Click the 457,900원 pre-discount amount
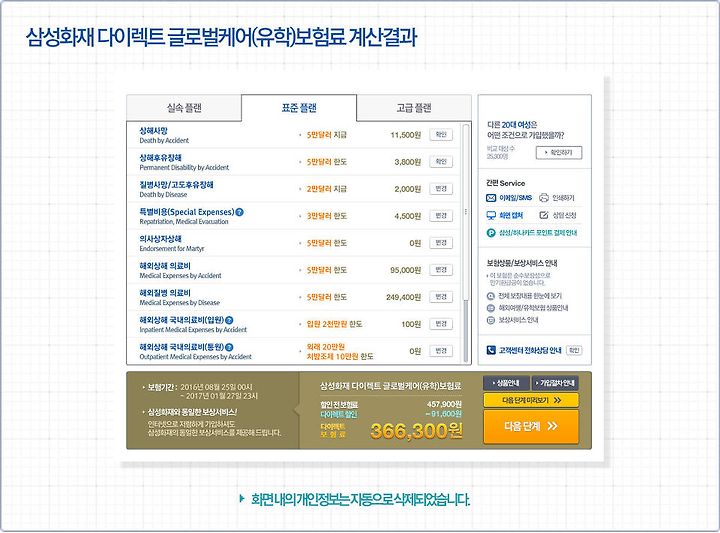Viewport: 720px width, 533px height. [444, 404]
